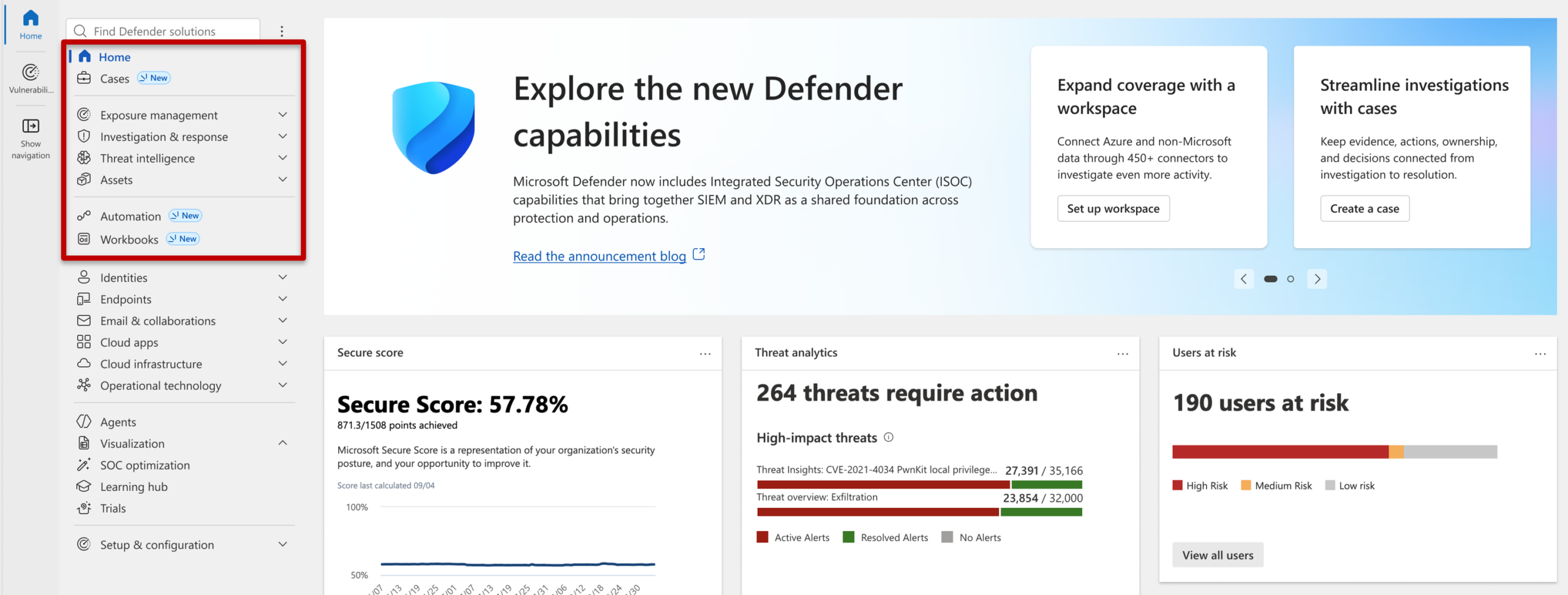Go to the previous carousel slide arrow

pos(1243,279)
